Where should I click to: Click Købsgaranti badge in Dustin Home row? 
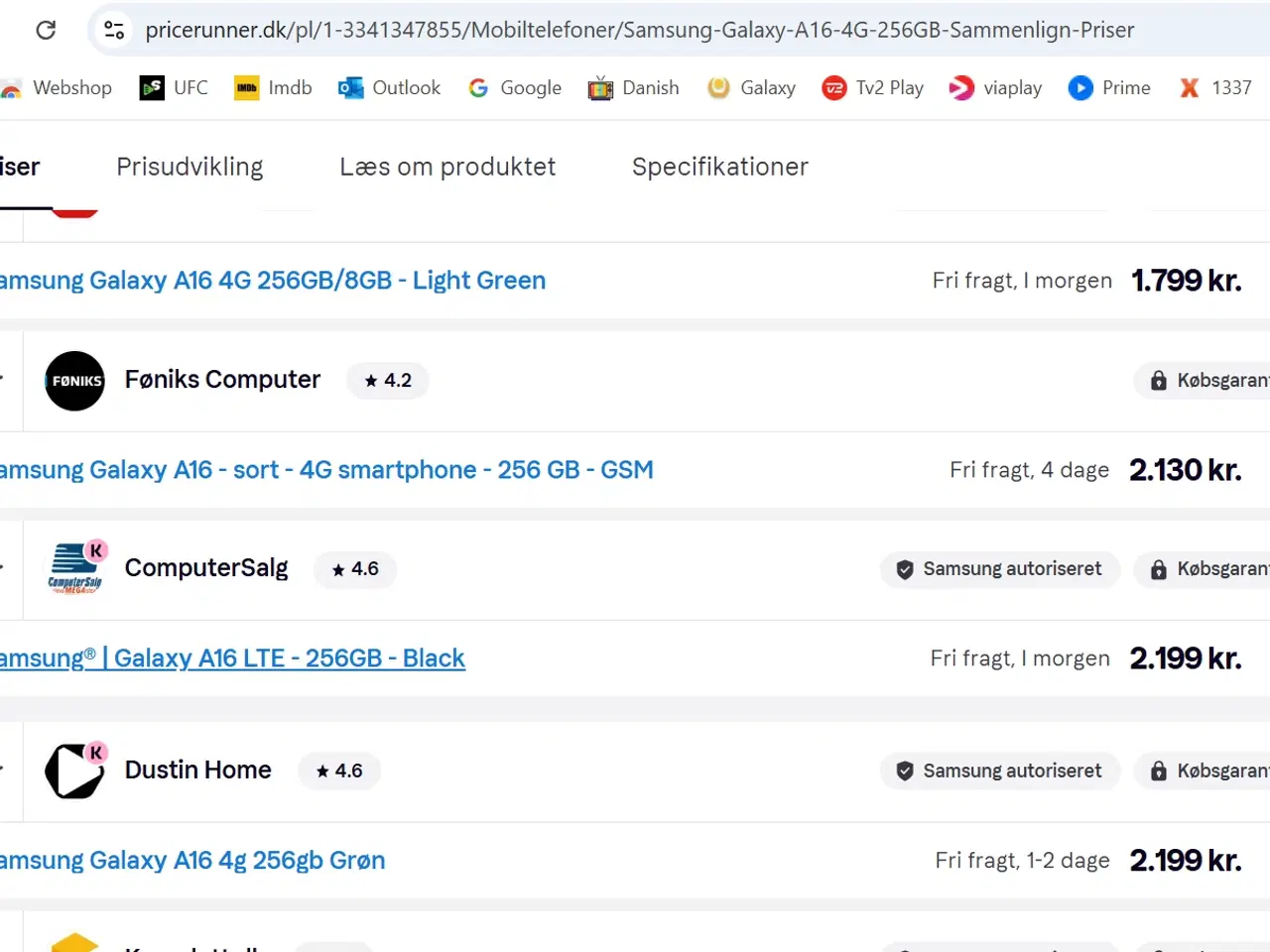pyautogui.click(x=1203, y=771)
